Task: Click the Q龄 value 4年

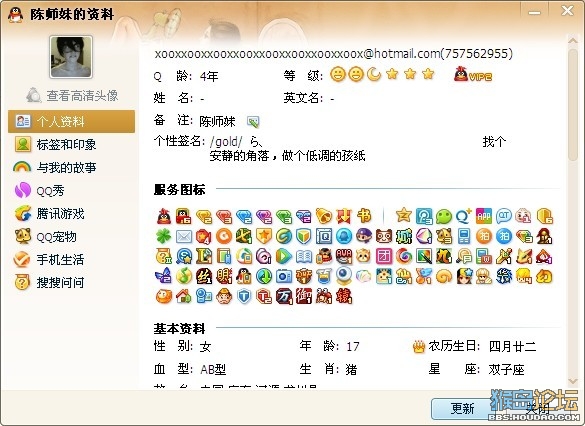Action: click(x=209, y=76)
